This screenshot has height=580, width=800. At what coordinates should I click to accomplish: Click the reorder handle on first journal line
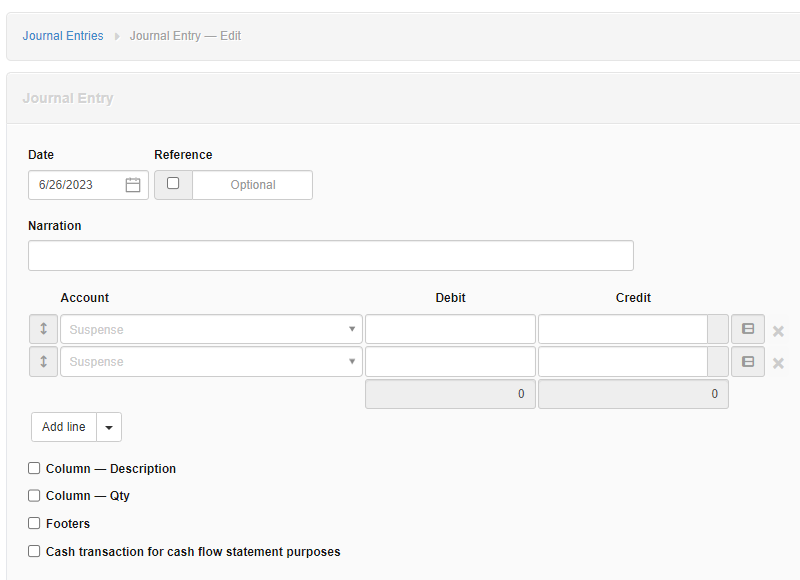43,329
